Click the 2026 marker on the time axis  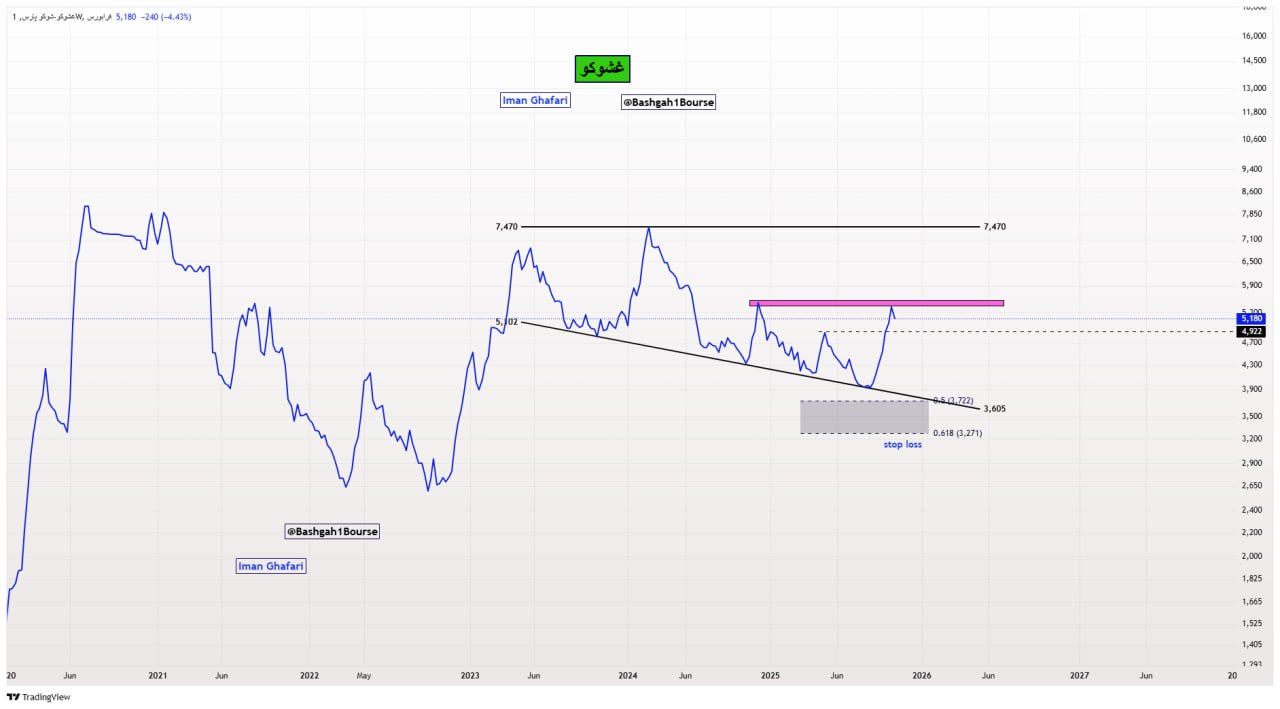(922, 676)
